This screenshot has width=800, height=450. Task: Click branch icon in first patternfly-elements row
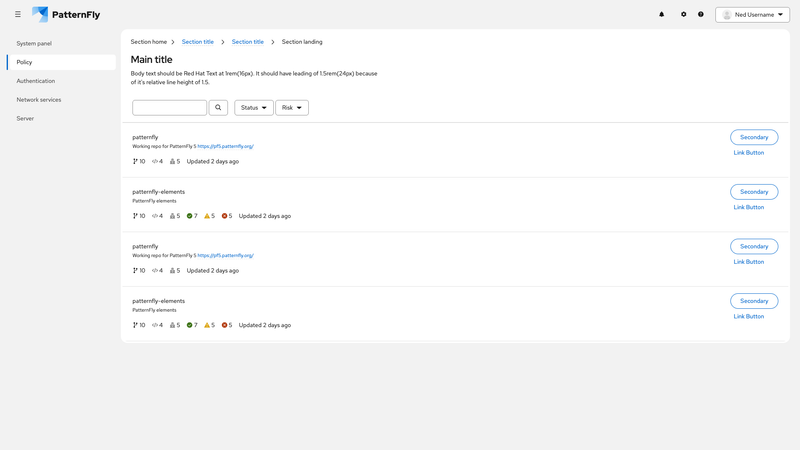coord(135,216)
